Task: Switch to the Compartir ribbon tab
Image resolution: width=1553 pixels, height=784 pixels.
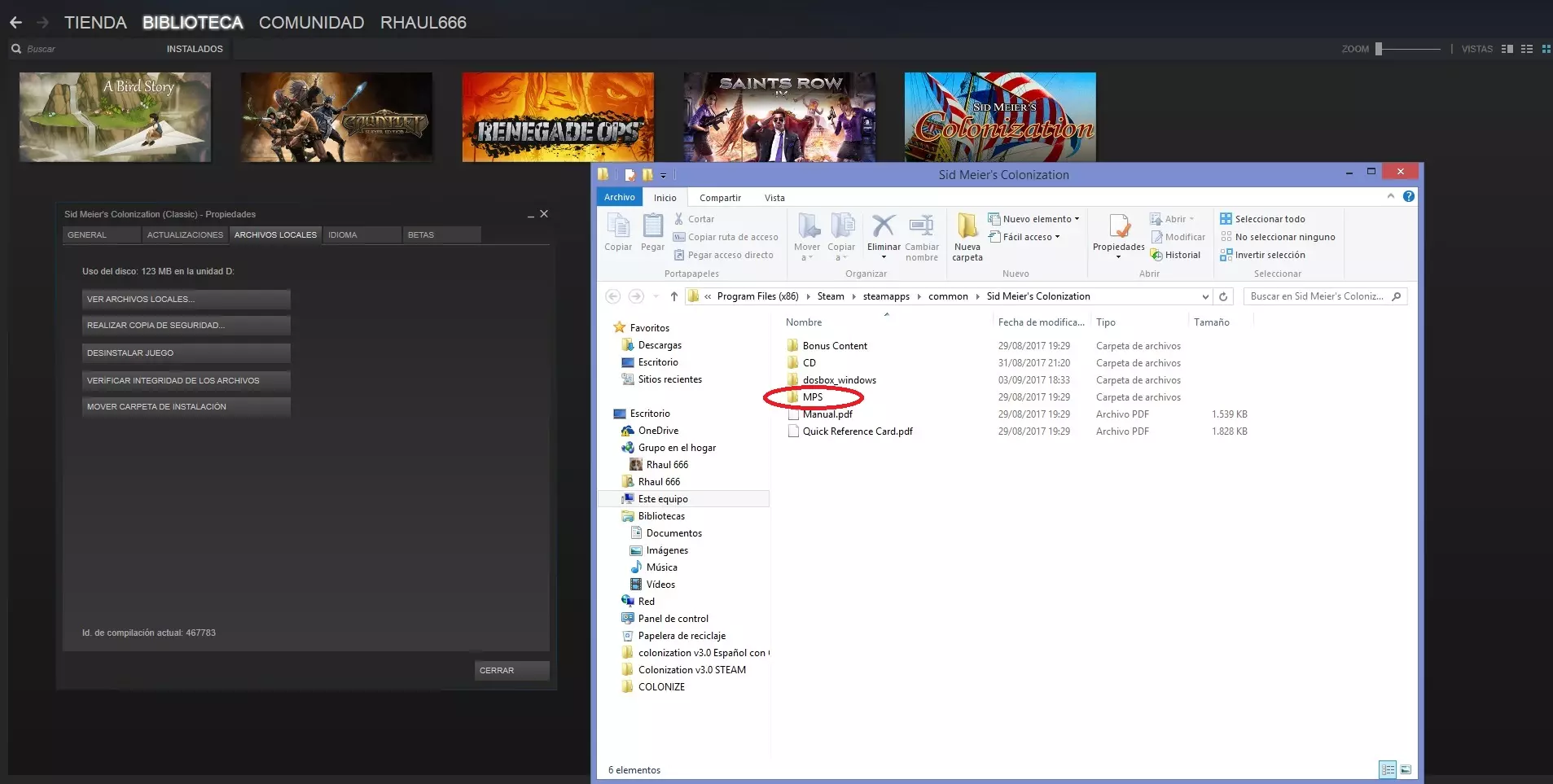Action: pos(720,198)
